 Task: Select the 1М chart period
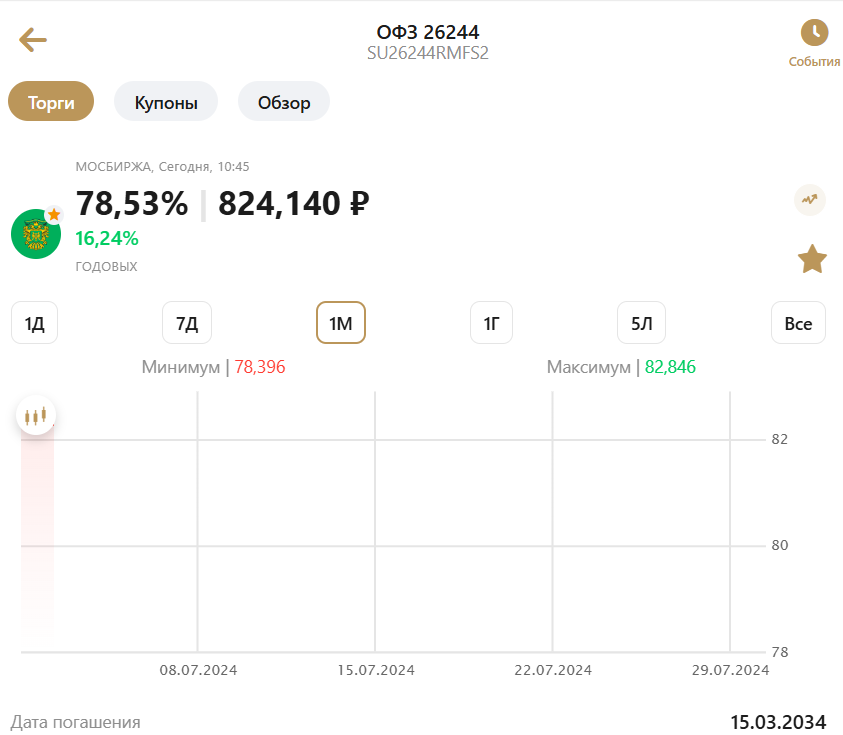pyautogui.click(x=341, y=323)
